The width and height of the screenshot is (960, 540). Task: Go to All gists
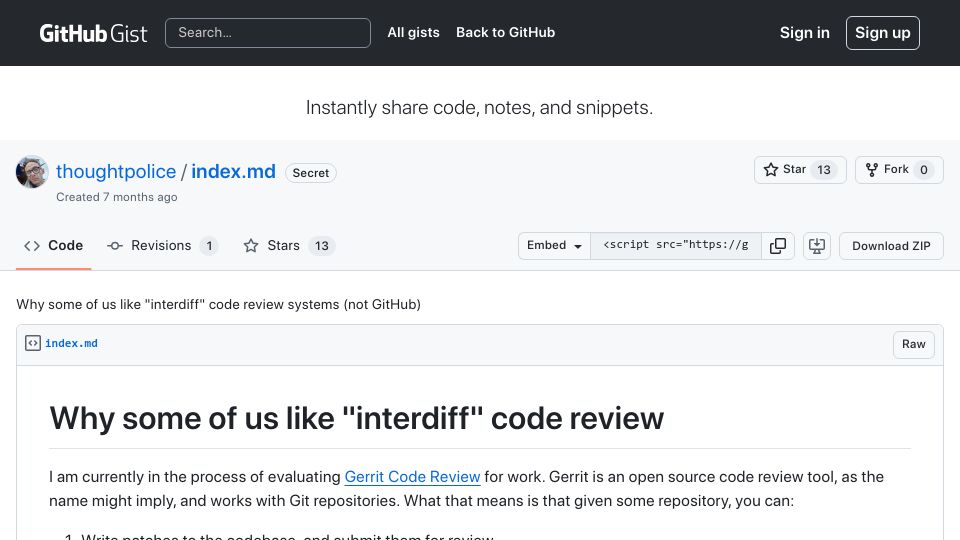(x=413, y=32)
